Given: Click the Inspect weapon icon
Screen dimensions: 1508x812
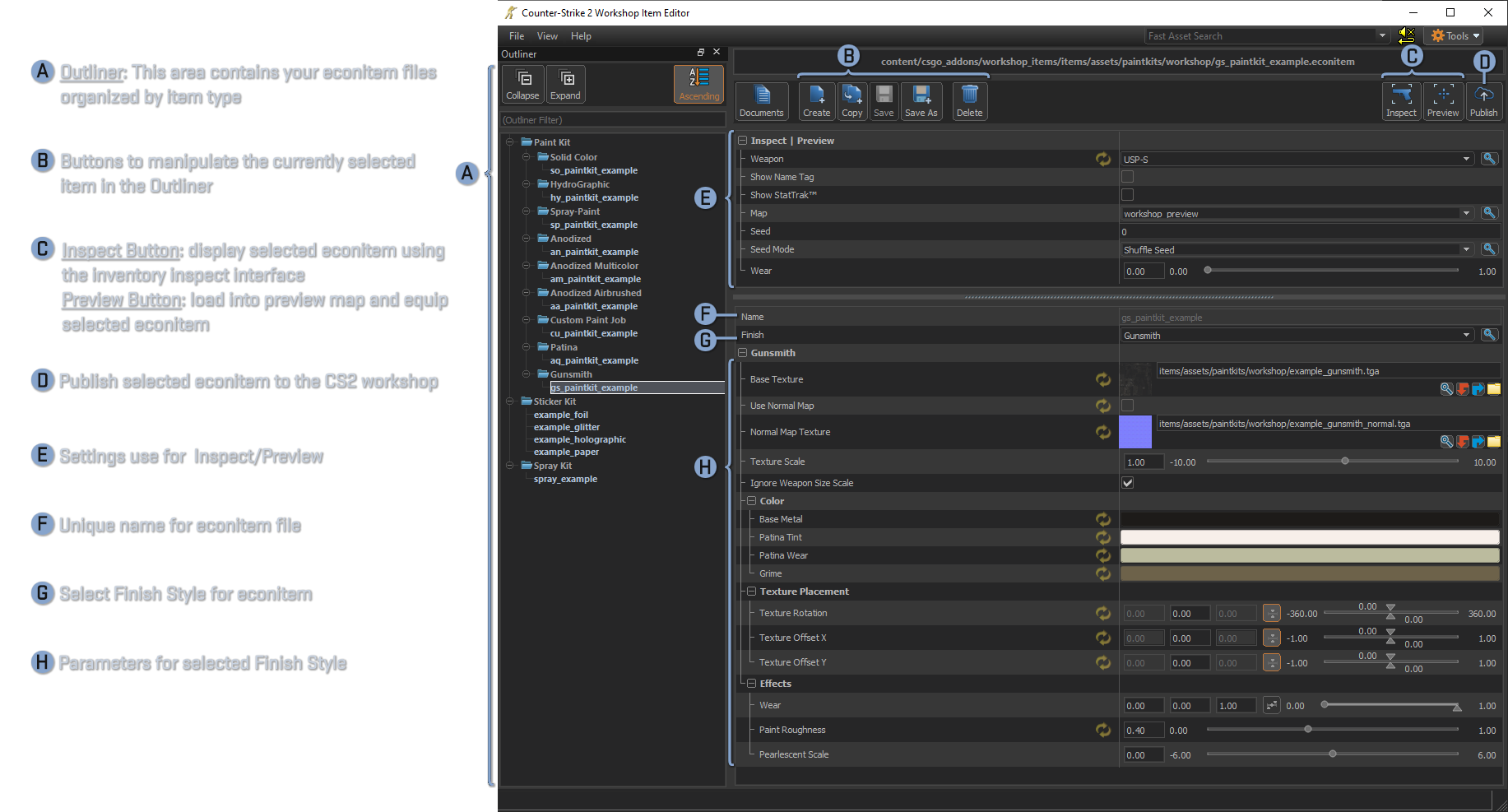Looking at the screenshot, I should 1400,101.
